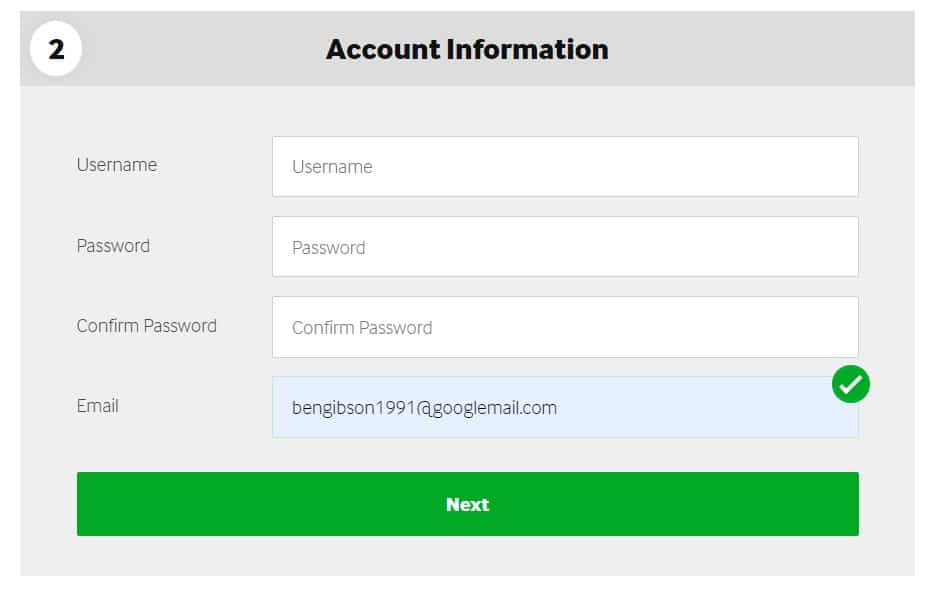Click the step 2 number badge
The width and height of the screenshot is (942, 592).
point(56,49)
